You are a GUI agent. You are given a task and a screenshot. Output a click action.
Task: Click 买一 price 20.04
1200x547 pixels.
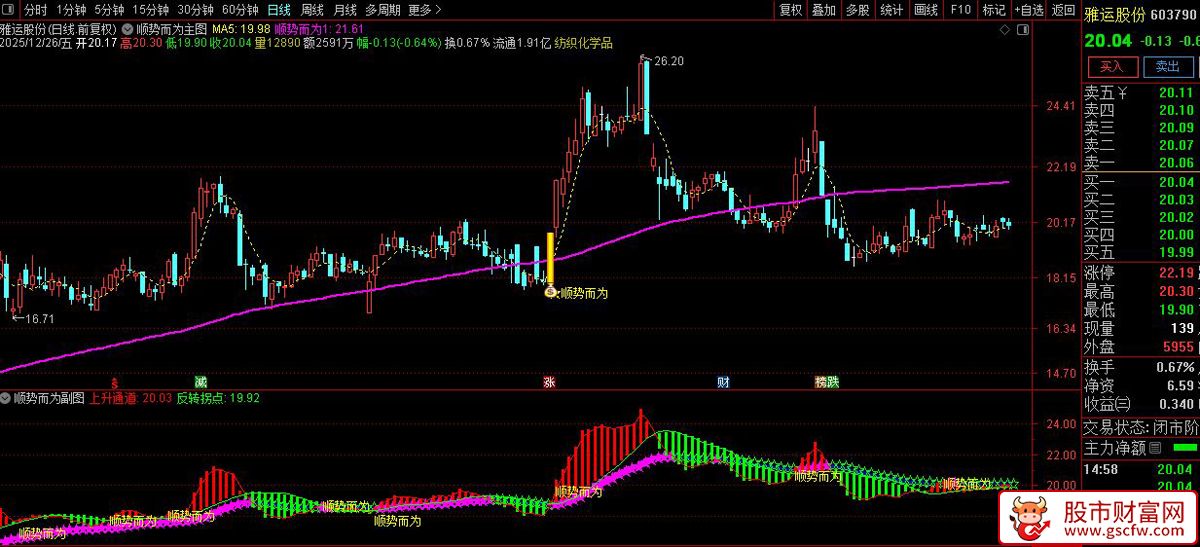pos(1176,181)
